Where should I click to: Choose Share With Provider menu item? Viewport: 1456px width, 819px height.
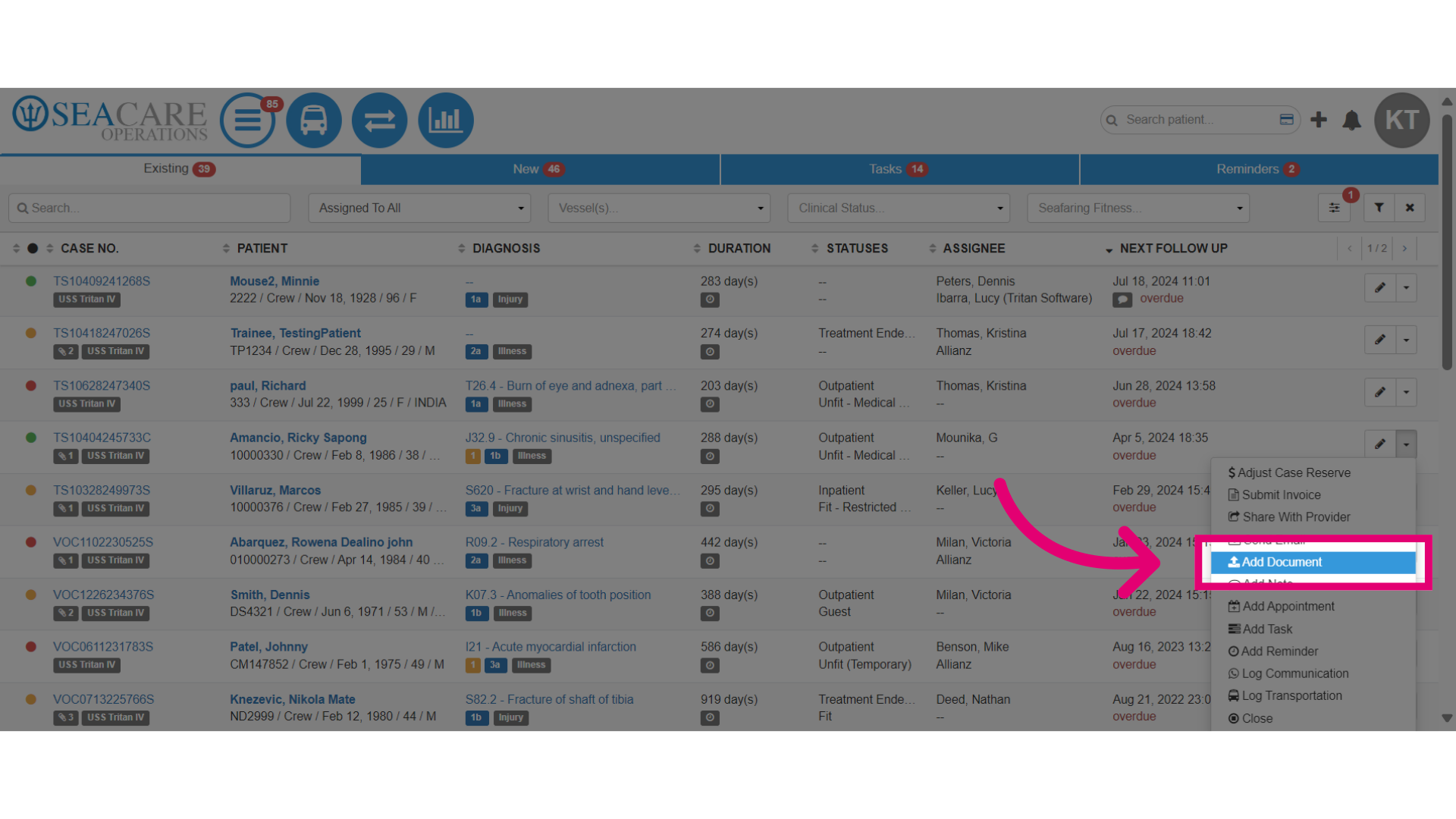(x=1313, y=517)
